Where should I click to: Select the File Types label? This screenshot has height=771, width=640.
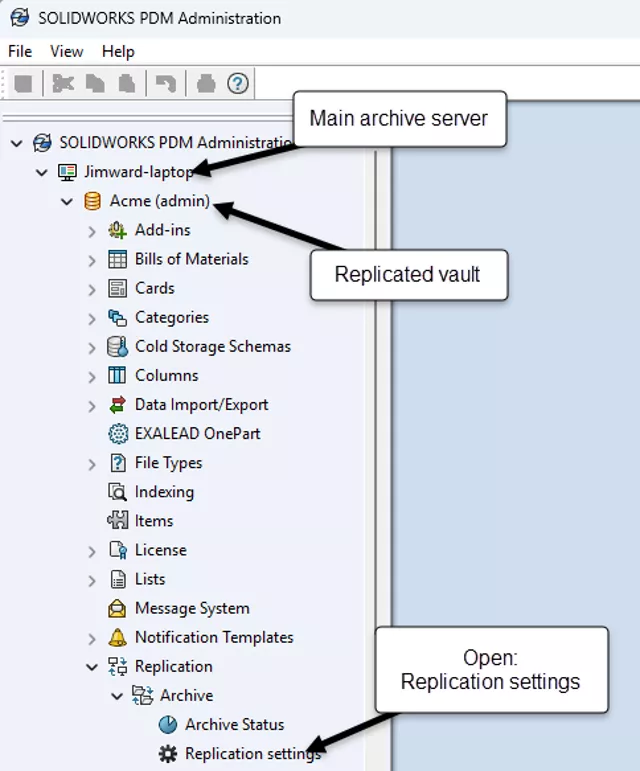click(x=169, y=463)
